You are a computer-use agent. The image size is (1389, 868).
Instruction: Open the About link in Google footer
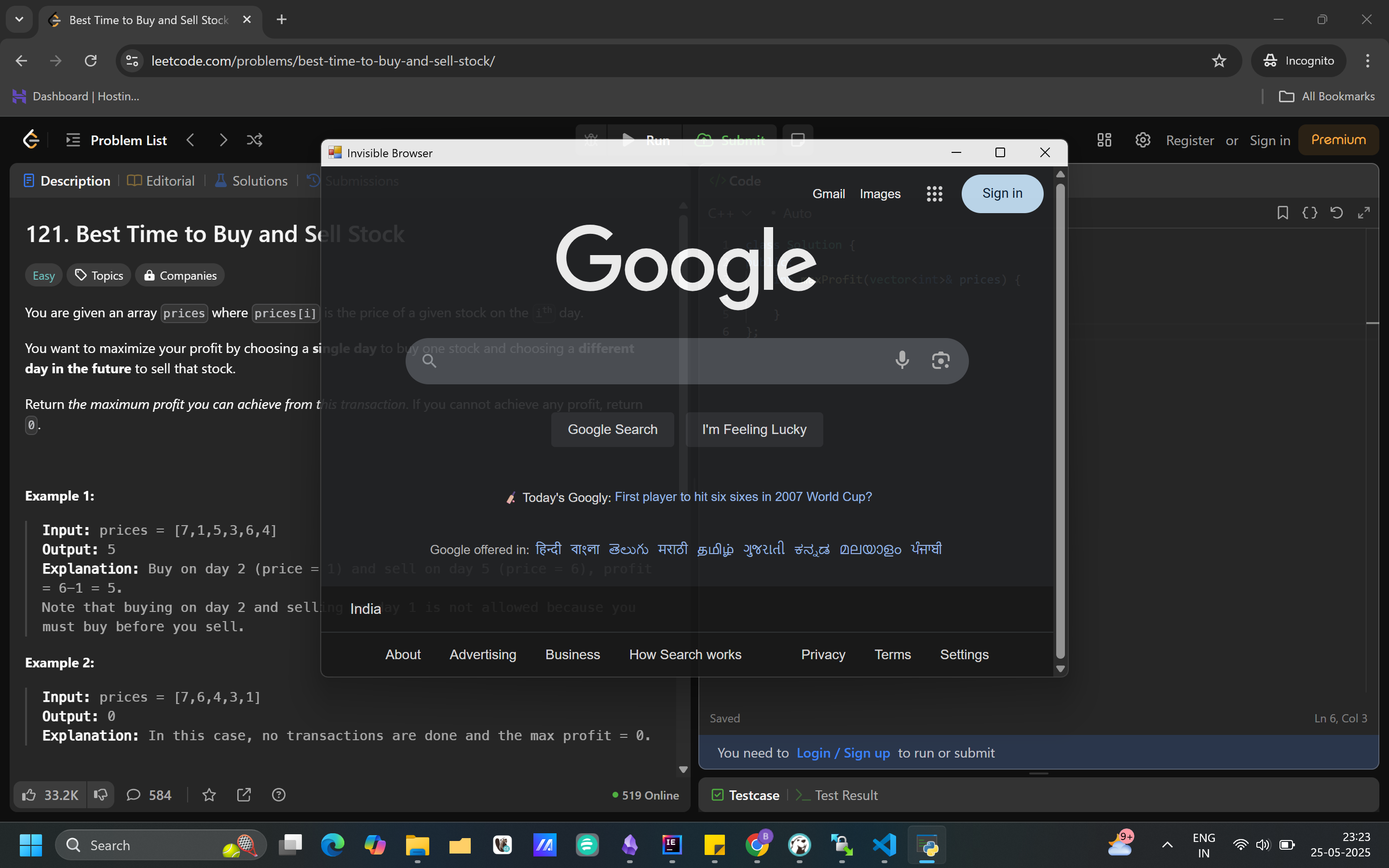click(403, 654)
